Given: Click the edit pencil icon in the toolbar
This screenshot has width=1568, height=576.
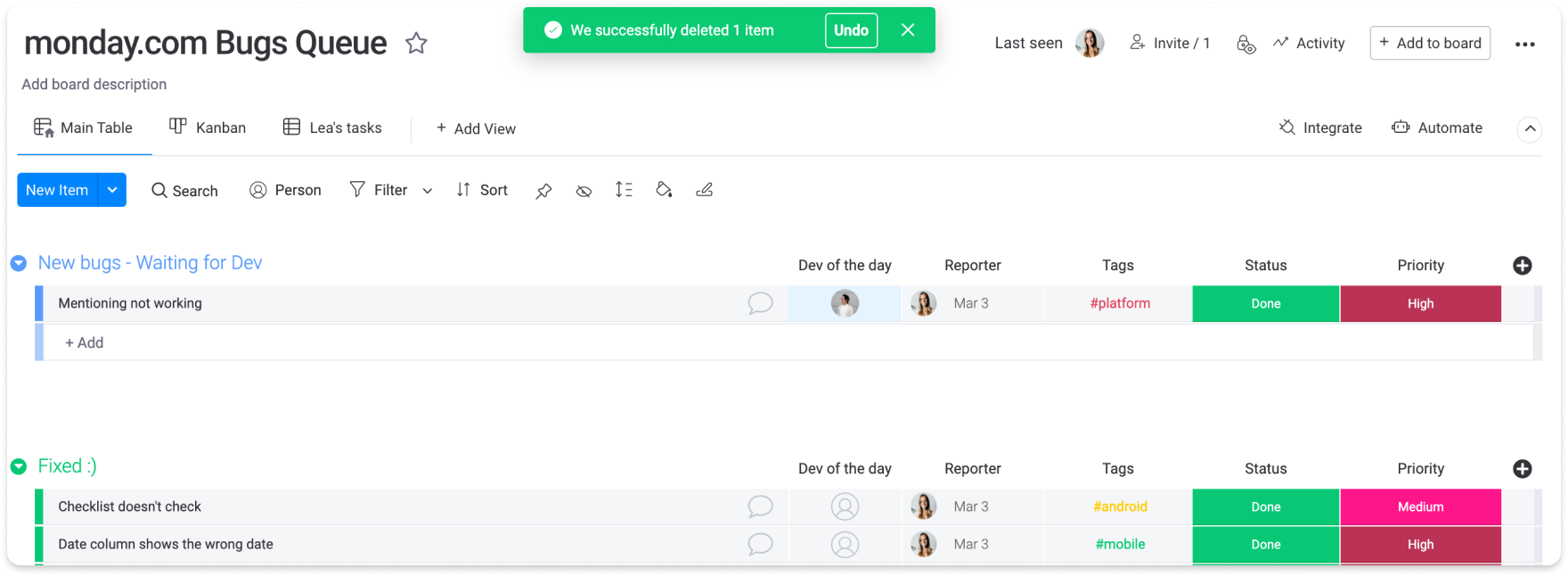Looking at the screenshot, I should (x=704, y=190).
